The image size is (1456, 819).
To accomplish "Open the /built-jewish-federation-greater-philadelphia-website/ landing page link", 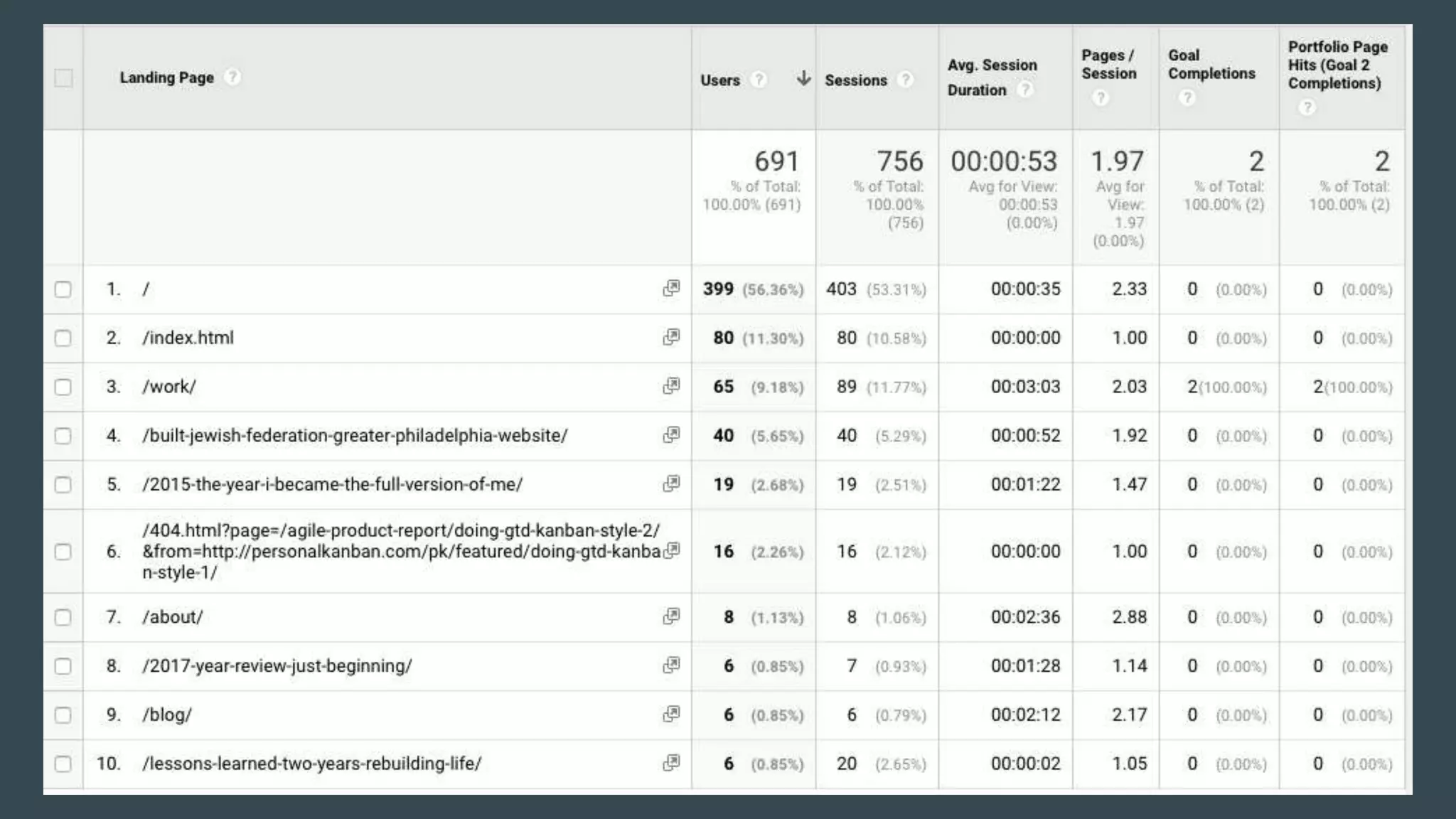I will click(x=355, y=435).
